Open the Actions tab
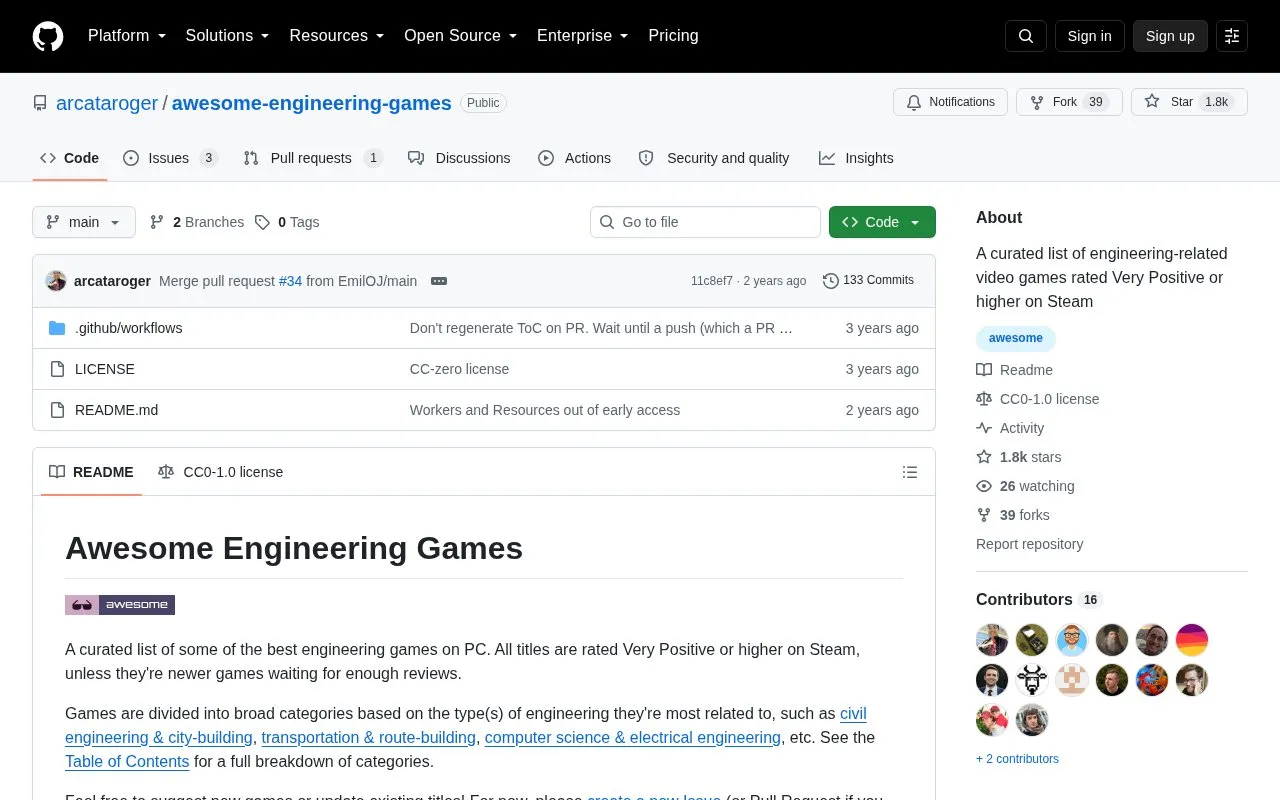This screenshot has width=1280, height=800. point(575,158)
